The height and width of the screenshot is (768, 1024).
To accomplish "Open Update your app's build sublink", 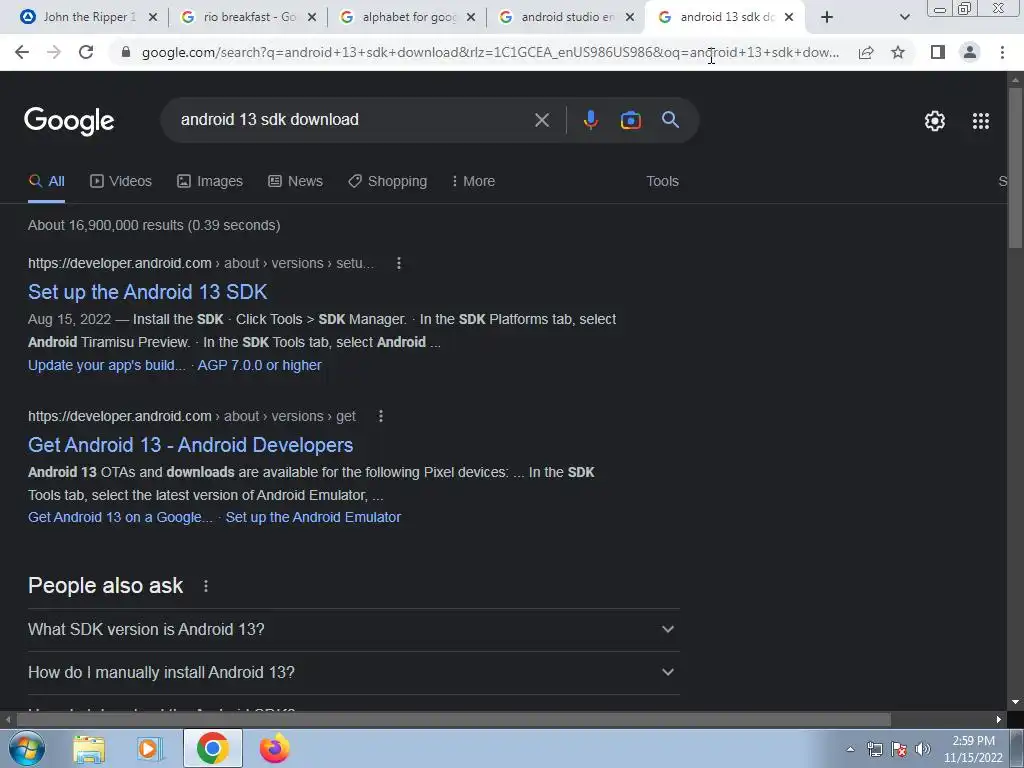I will (106, 365).
